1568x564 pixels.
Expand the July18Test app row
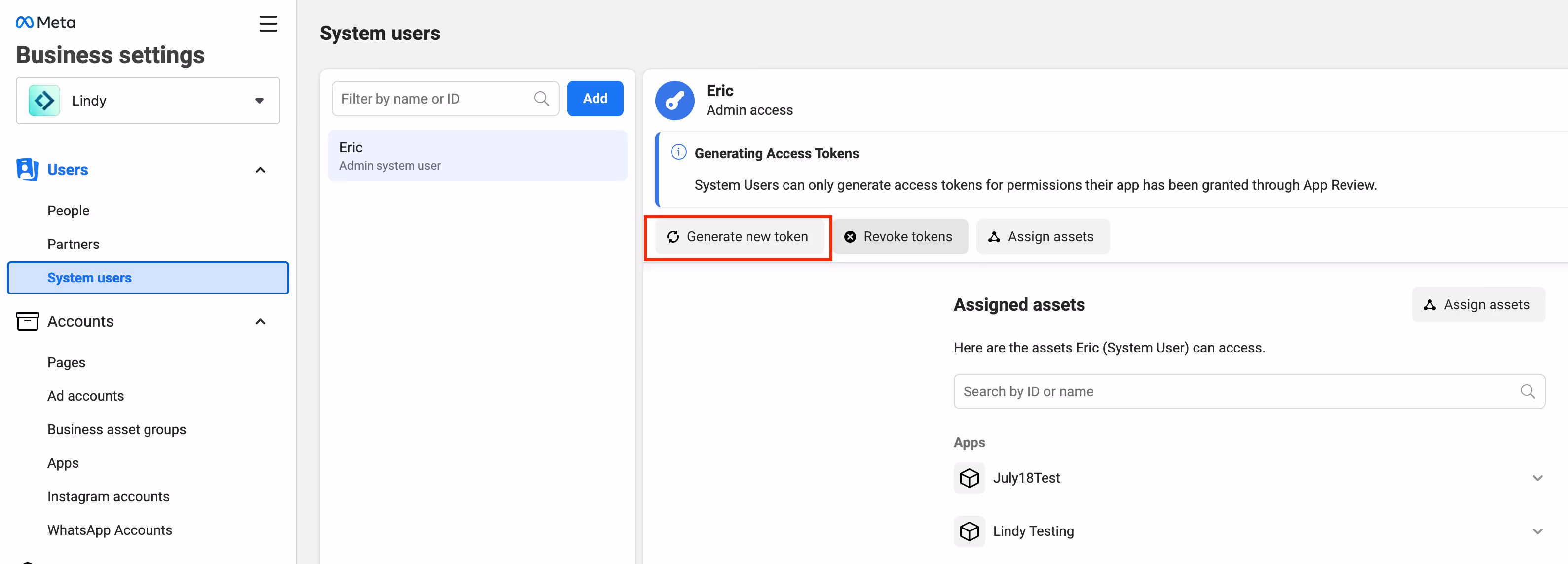pos(1537,478)
